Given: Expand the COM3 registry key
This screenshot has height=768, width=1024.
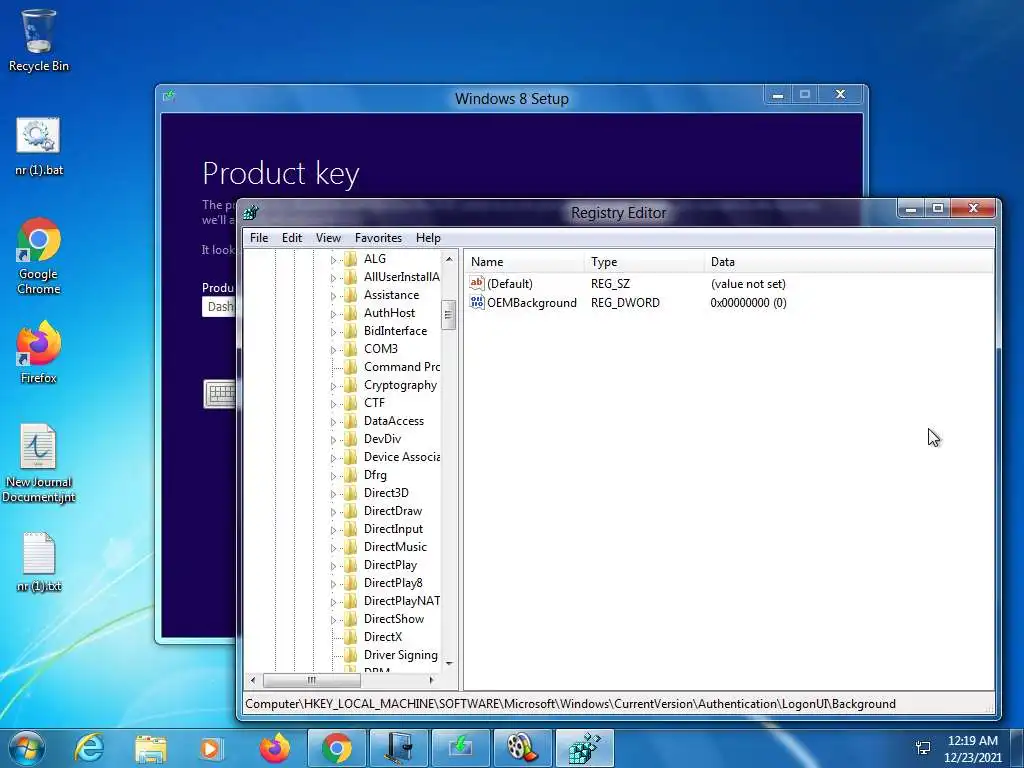Looking at the screenshot, I should (x=333, y=350).
